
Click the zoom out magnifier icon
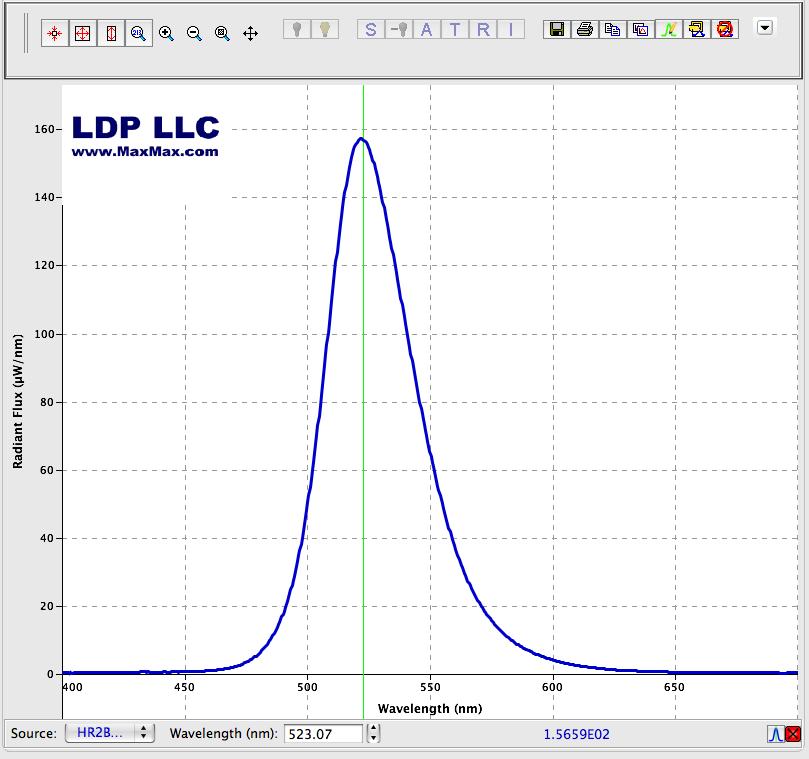194,34
